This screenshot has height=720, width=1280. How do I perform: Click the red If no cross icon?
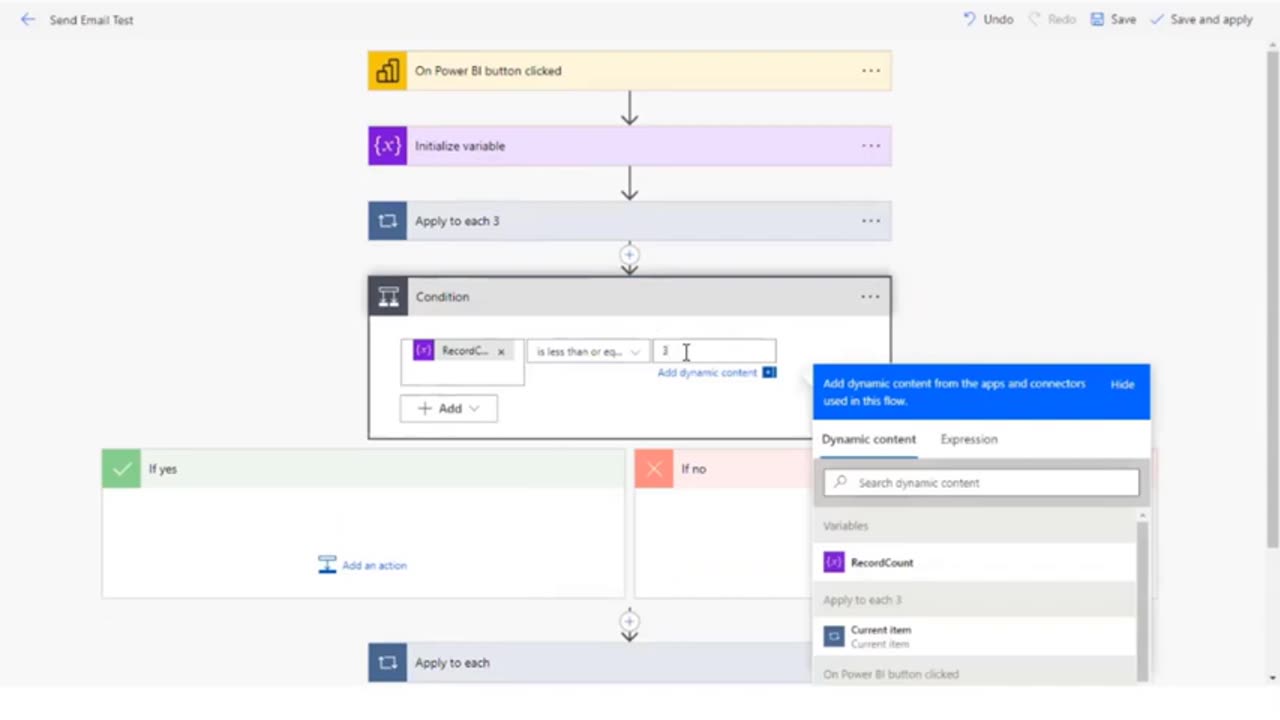tap(654, 469)
